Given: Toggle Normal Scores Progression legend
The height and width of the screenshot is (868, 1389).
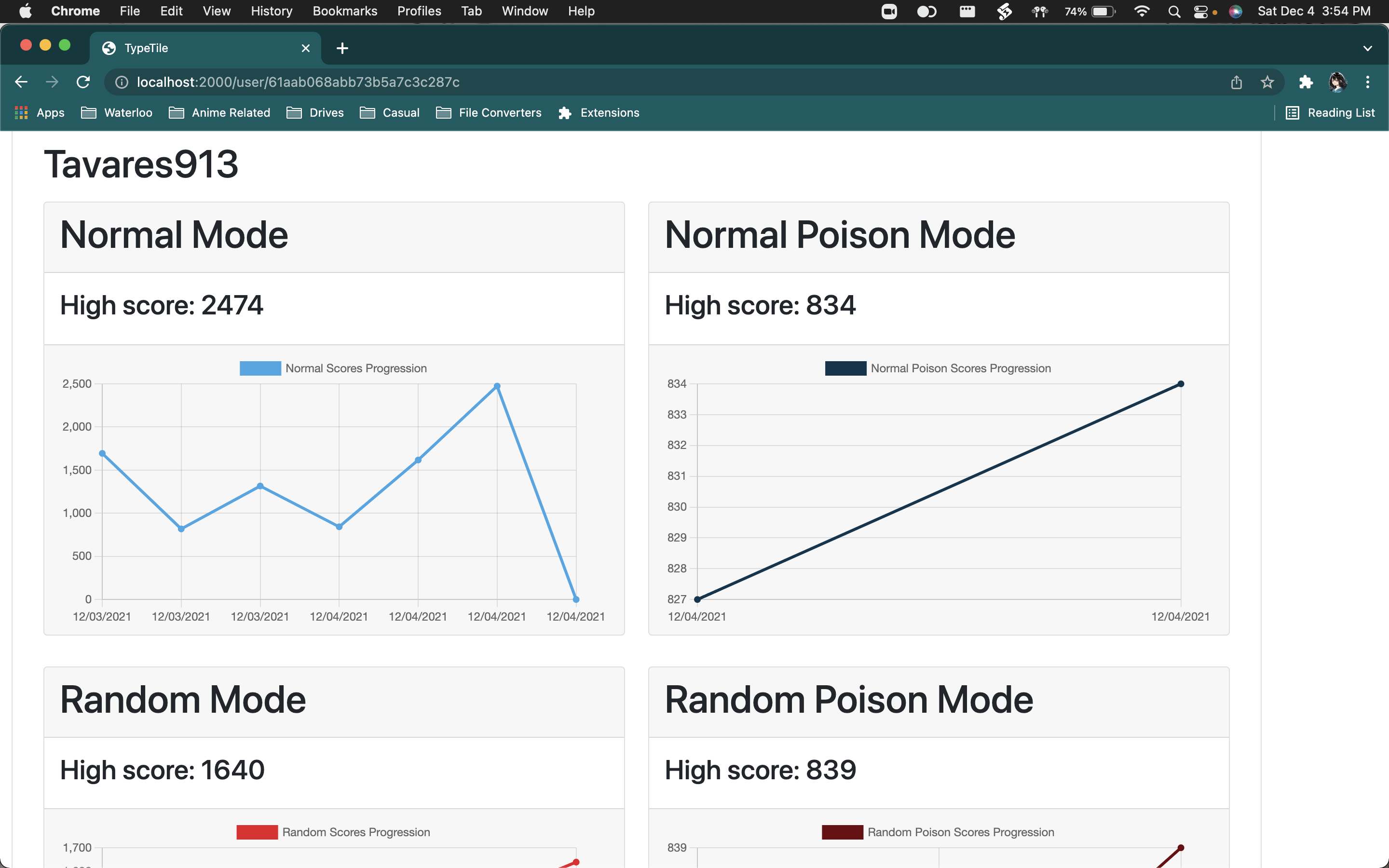Looking at the screenshot, I should pos(333,368).
